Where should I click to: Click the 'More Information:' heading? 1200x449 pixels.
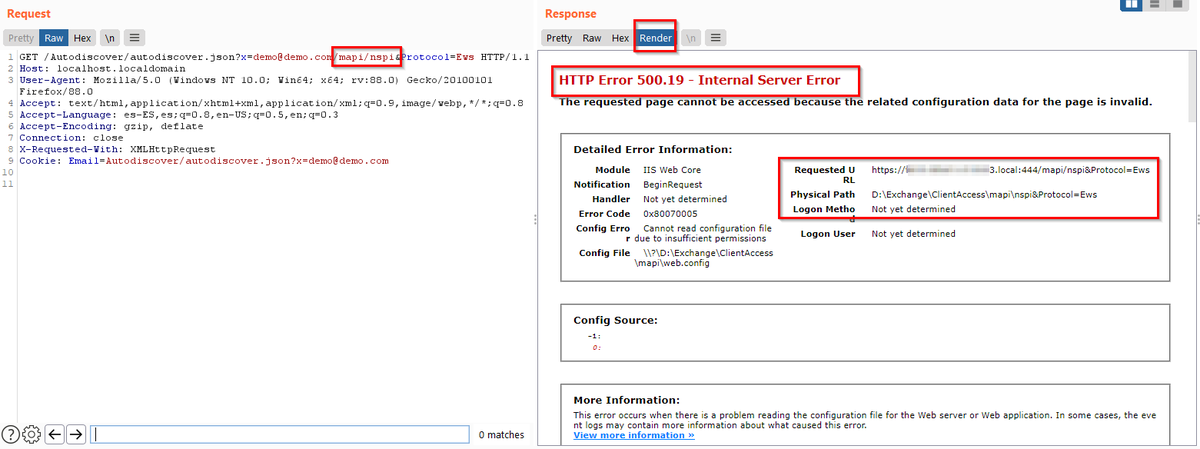626,399
